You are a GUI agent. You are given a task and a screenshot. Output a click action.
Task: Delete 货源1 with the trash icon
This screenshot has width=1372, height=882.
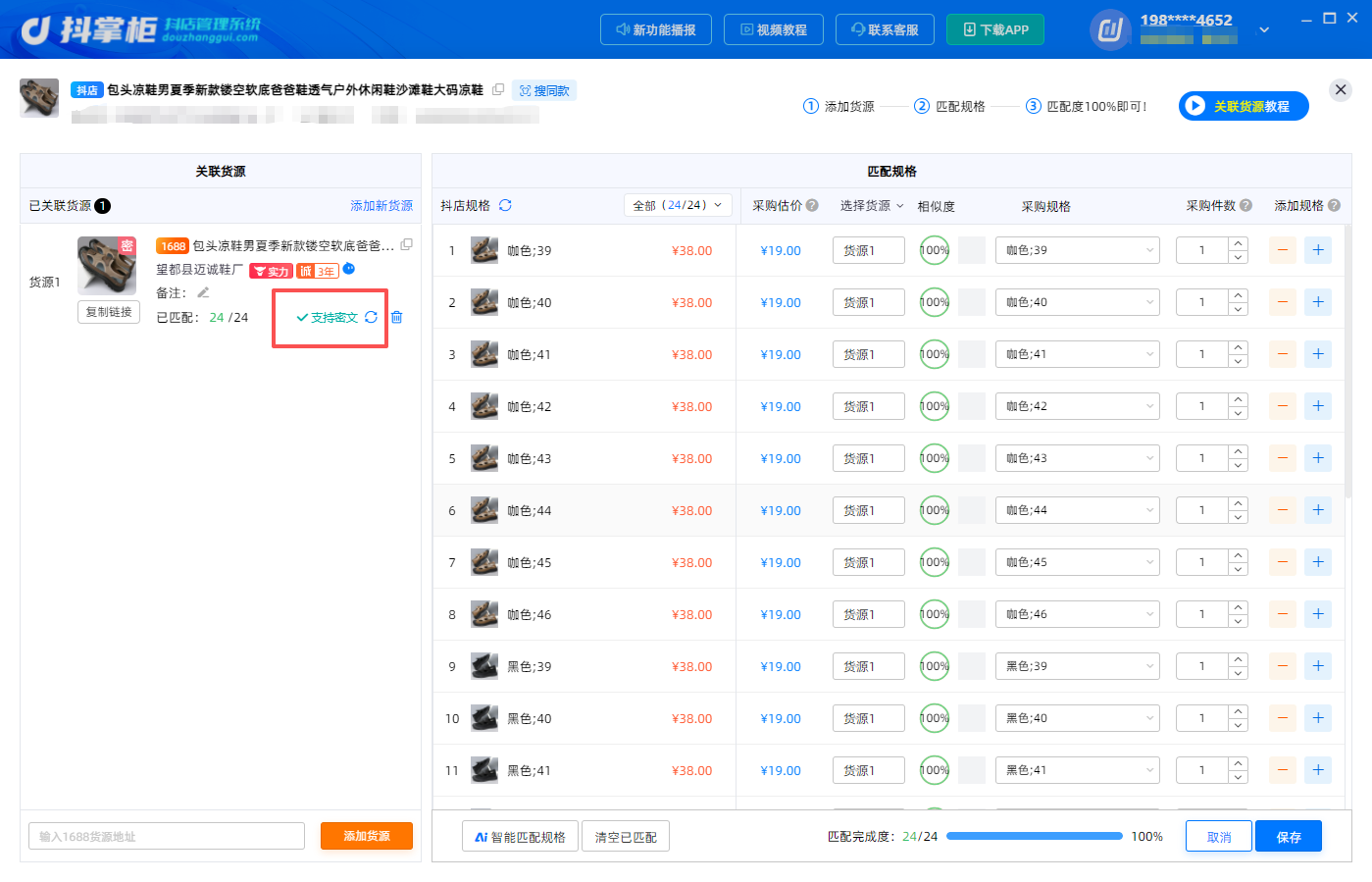(396, 317)
